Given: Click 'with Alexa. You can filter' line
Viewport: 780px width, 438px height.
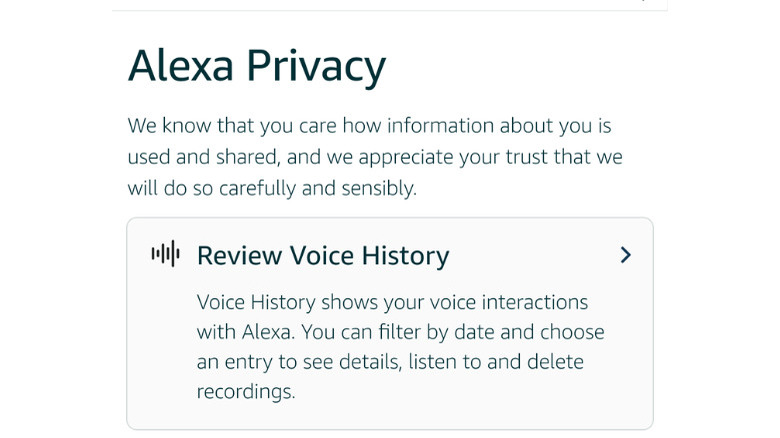Looking at the screenshot, I should 400,332.
